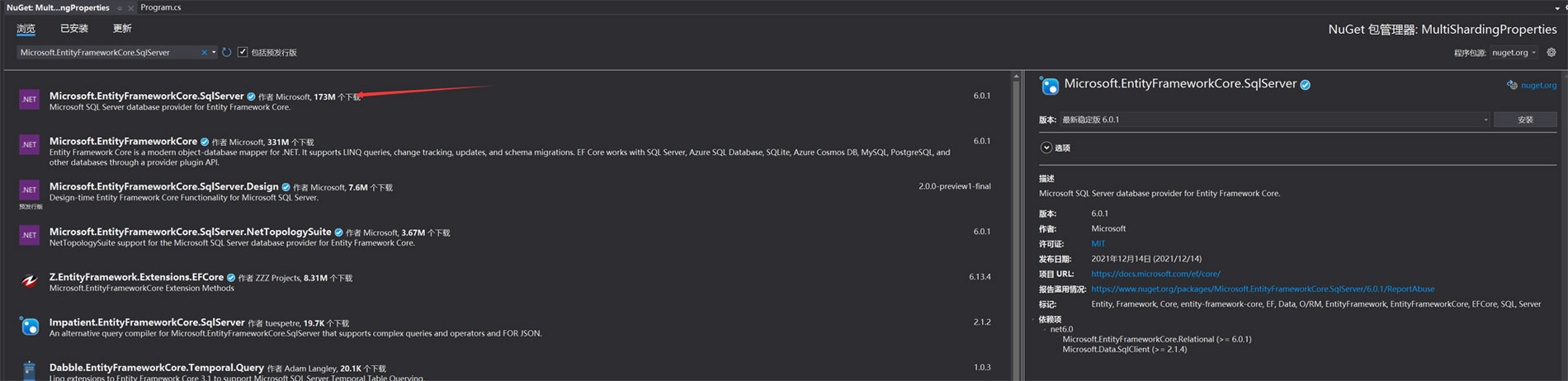This screenshot has width=1568, height=381.
Task: Clear search text with the X icon
Action: pos(204,52)
